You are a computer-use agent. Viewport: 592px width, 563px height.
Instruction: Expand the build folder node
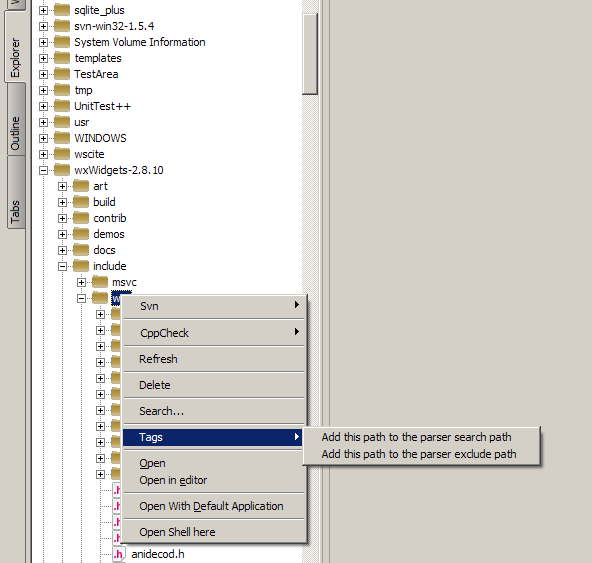pos(62,202)
